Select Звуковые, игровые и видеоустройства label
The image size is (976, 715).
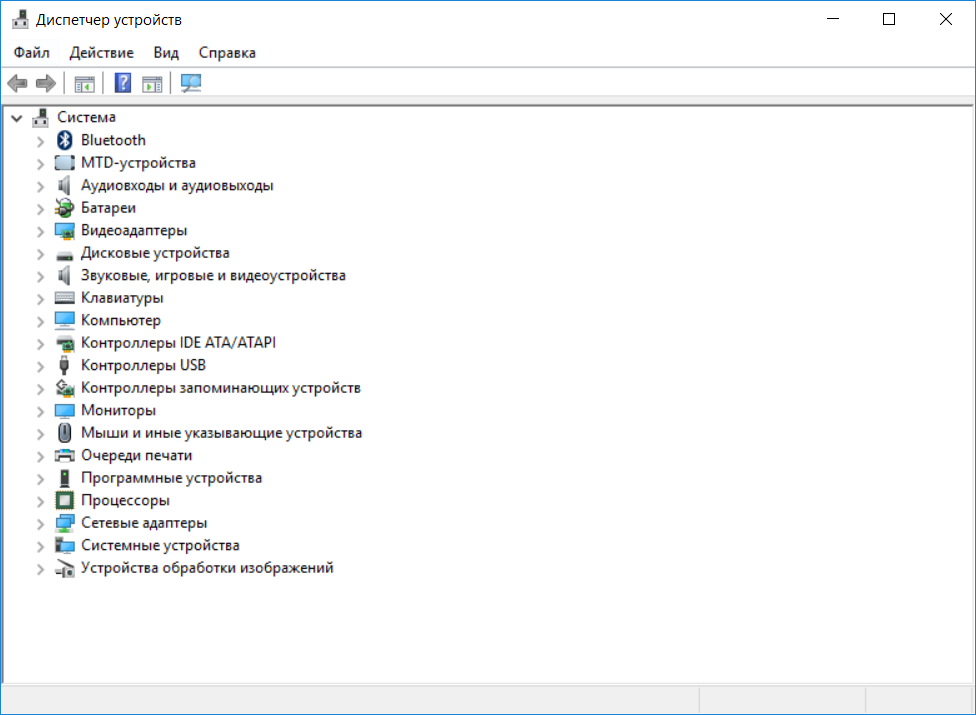[x=213, y=275]
